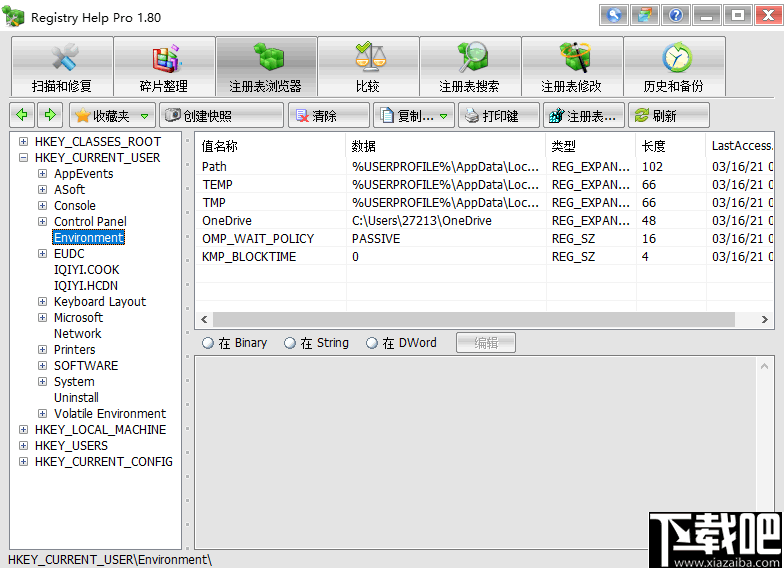Expand the ASoft key
The image size is (784, 568).
[x=42, y=190]
